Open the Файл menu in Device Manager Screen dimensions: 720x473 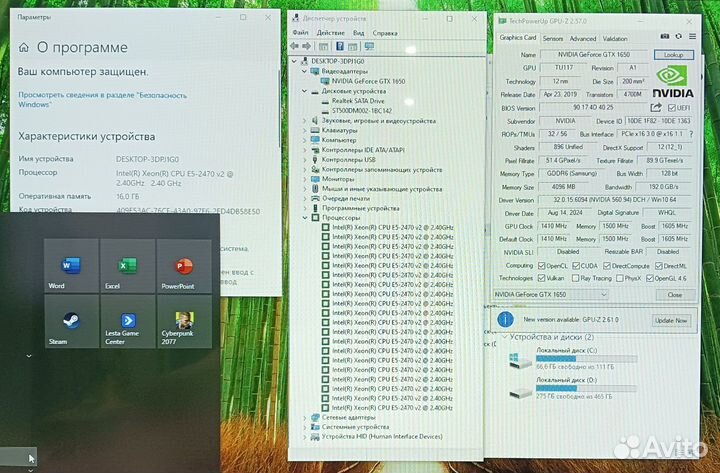[x=300, y=33]
